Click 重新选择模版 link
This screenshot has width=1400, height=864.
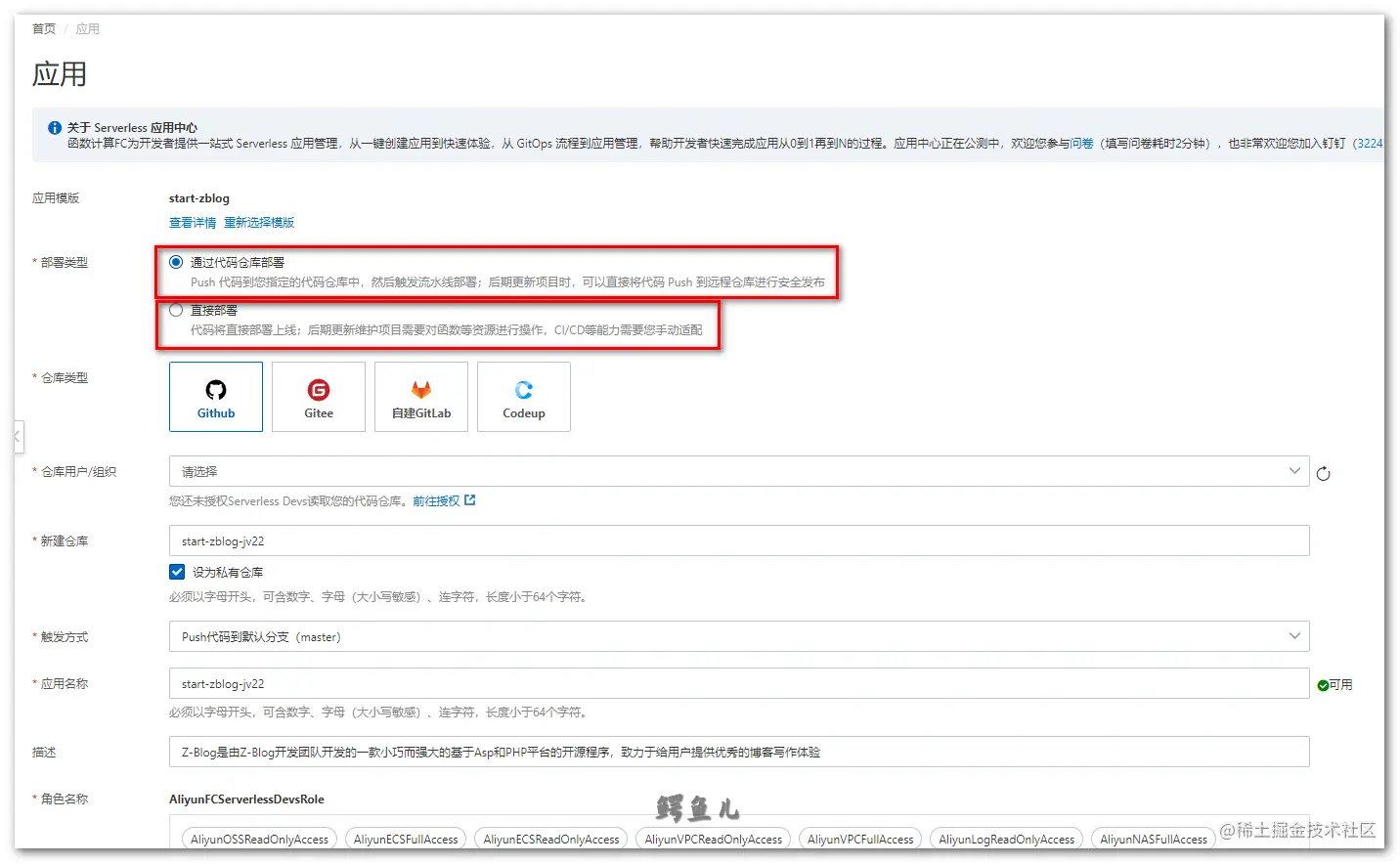(x=259, y=223)
